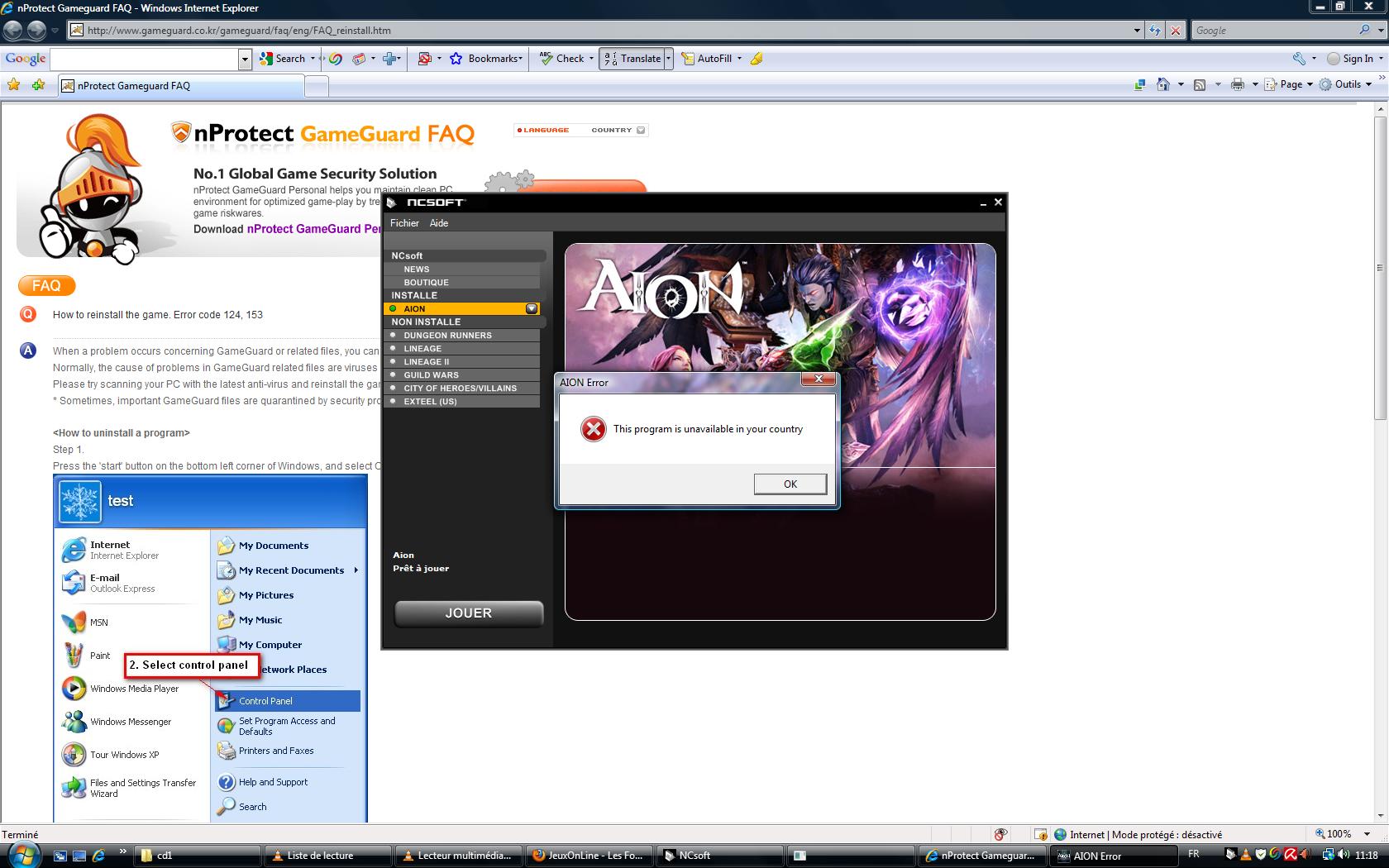
Task: Open the Fichier menu in NCsoft launcher
Action: click(x=404, y=223)
